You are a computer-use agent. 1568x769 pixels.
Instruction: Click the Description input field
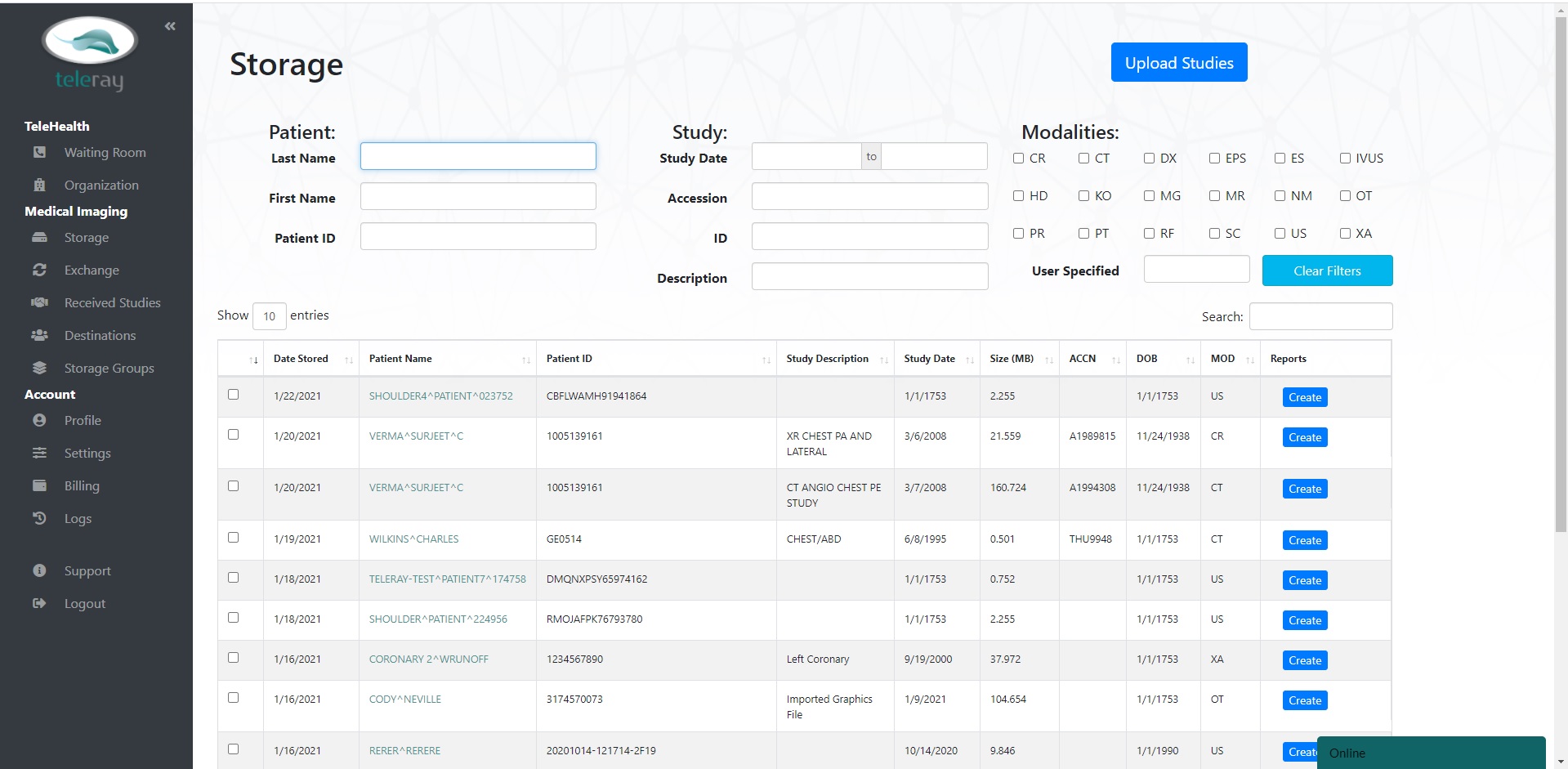pos(869,276)
